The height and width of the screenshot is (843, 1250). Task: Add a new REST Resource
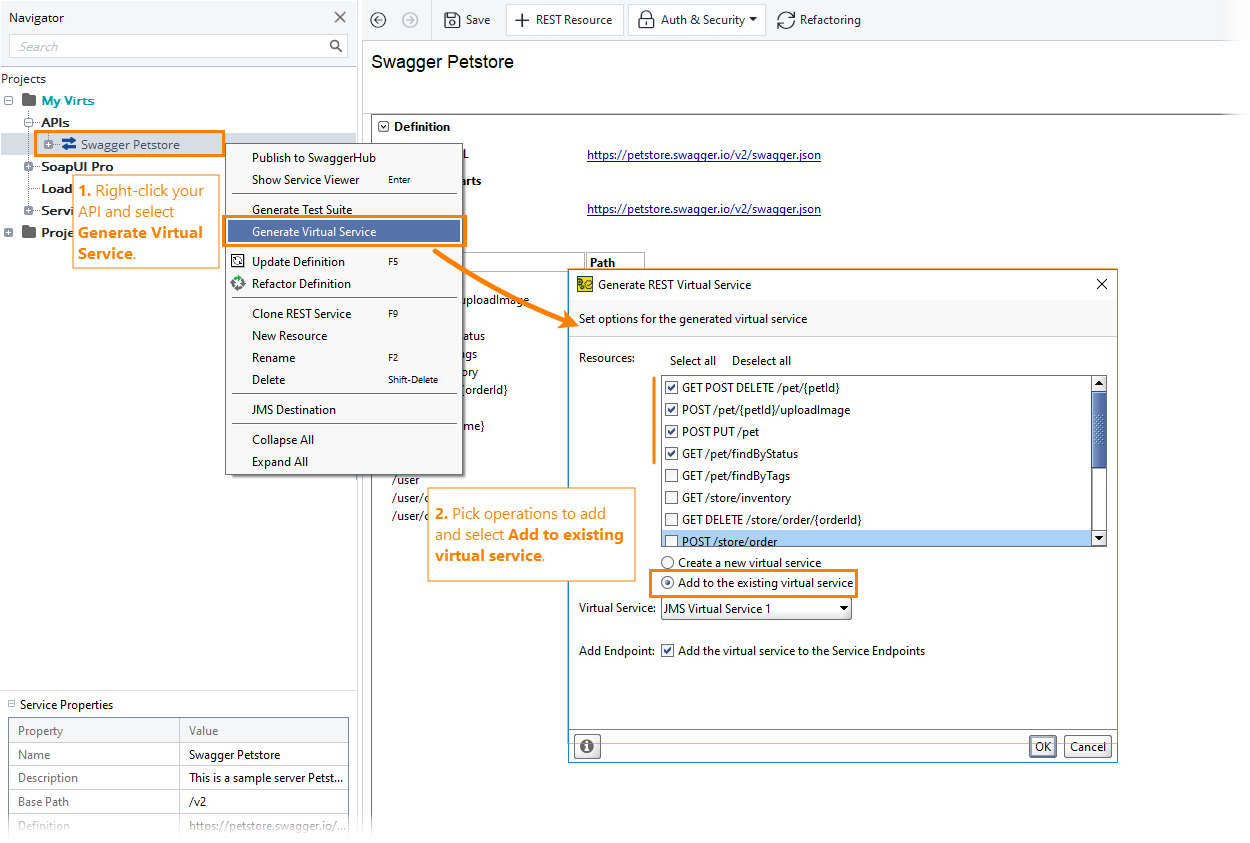coord(564,20)
